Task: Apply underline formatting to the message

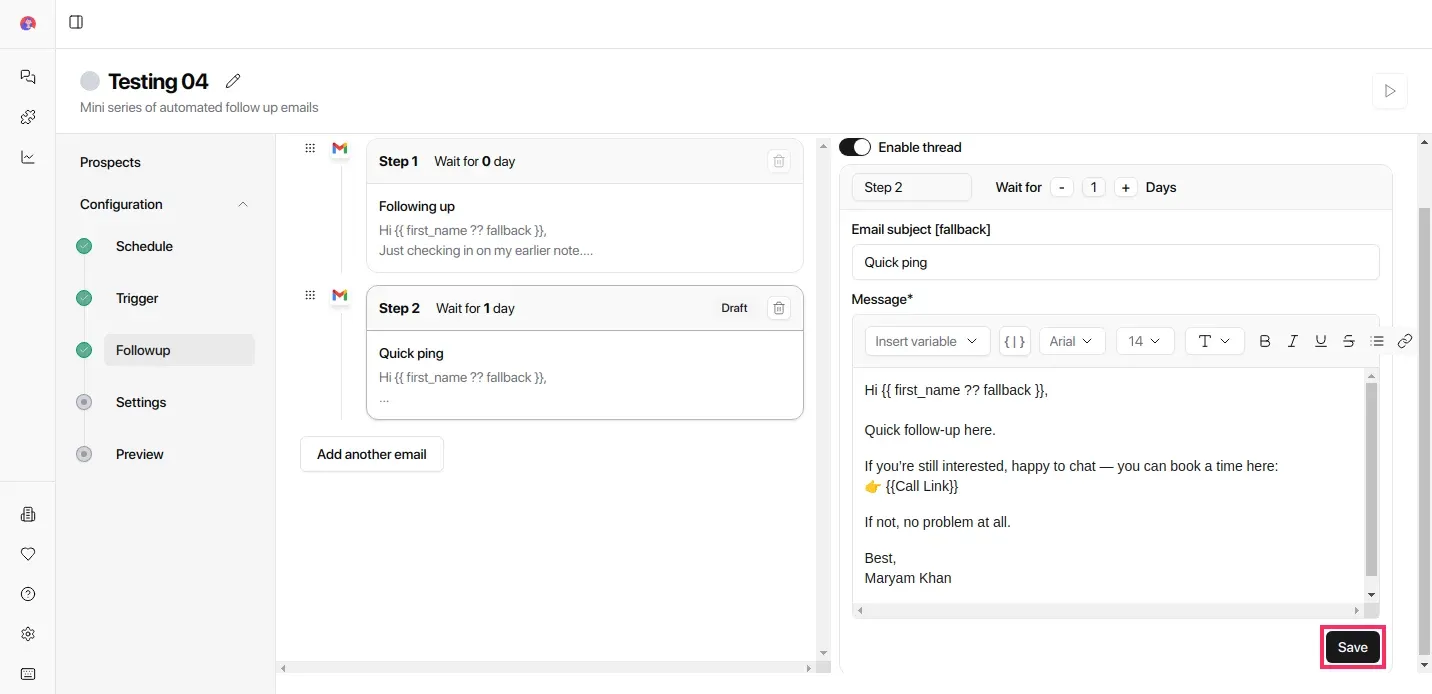Action: coord(1320,341)
